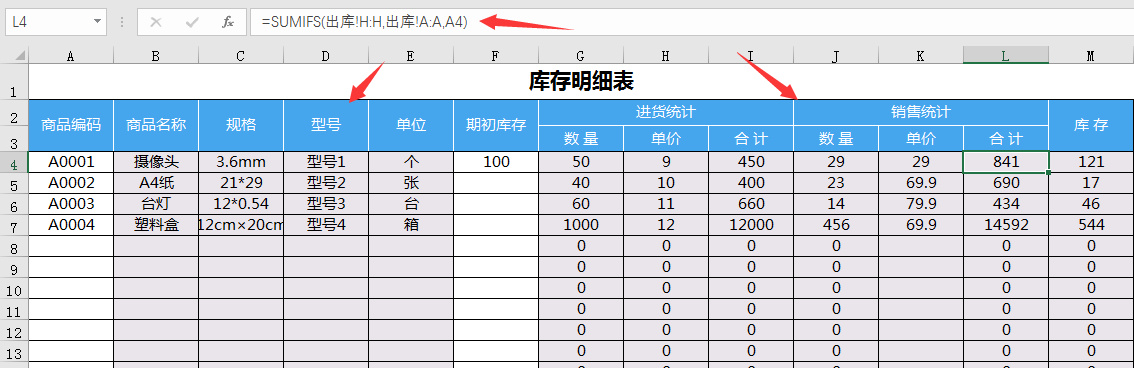Click cell with code A0003
The image size is (1134, 368).
click(x=71, y=204)
